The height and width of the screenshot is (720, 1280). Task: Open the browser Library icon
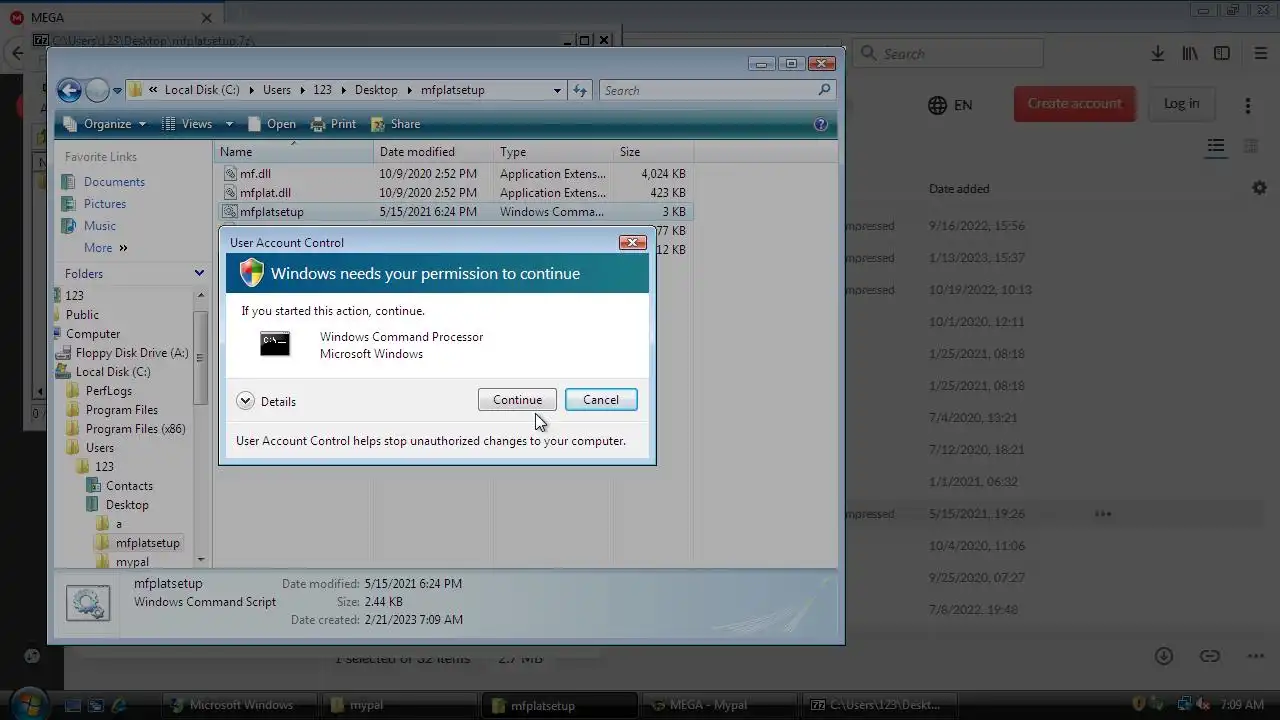[1190, 54]
